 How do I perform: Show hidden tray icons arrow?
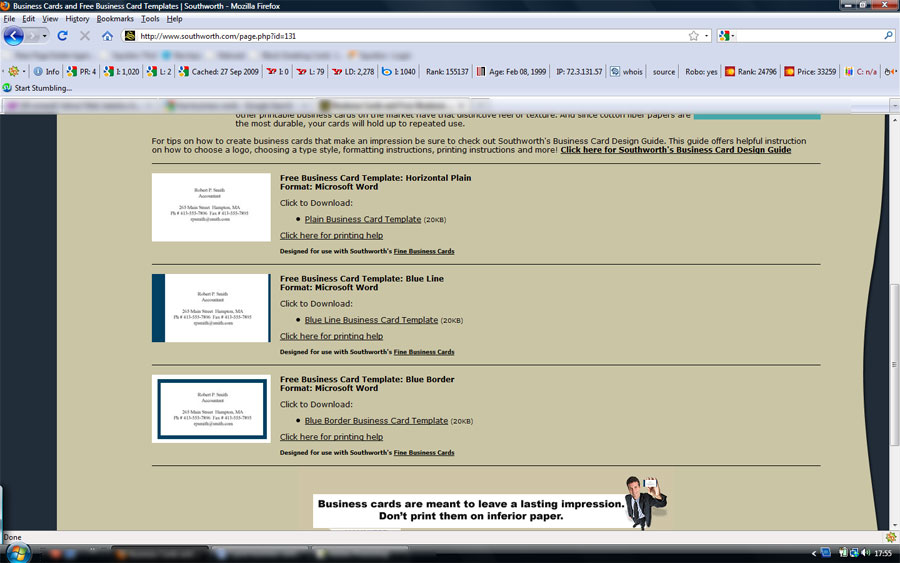[x=813, y=553]
